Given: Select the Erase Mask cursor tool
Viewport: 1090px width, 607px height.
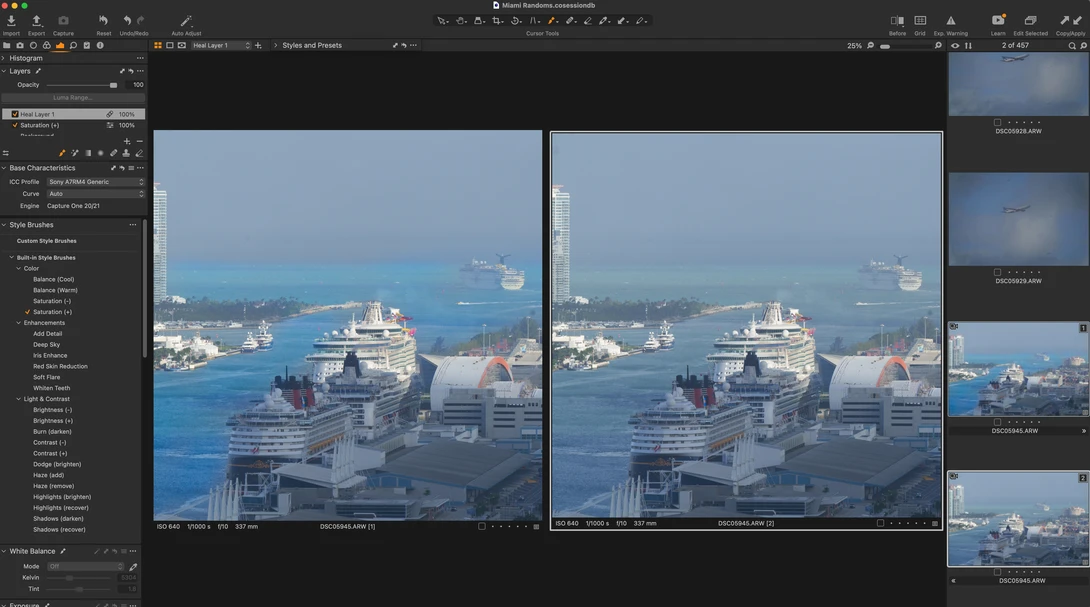Looking at the screenshot, I should click(x=587, y=21).
